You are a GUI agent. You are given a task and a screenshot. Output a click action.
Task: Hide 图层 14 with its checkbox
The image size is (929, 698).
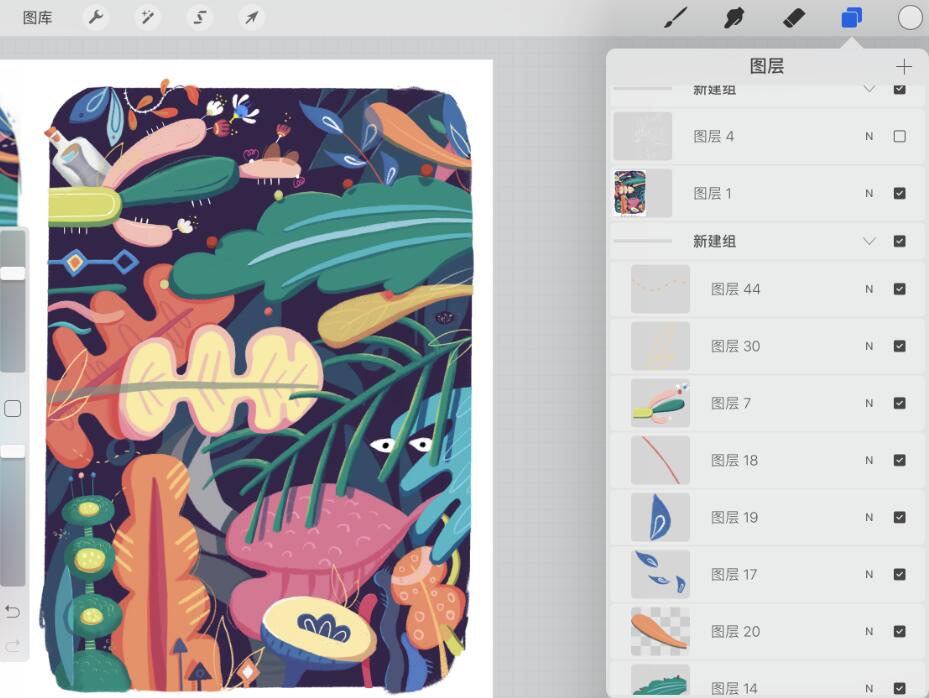coord(899,689)
